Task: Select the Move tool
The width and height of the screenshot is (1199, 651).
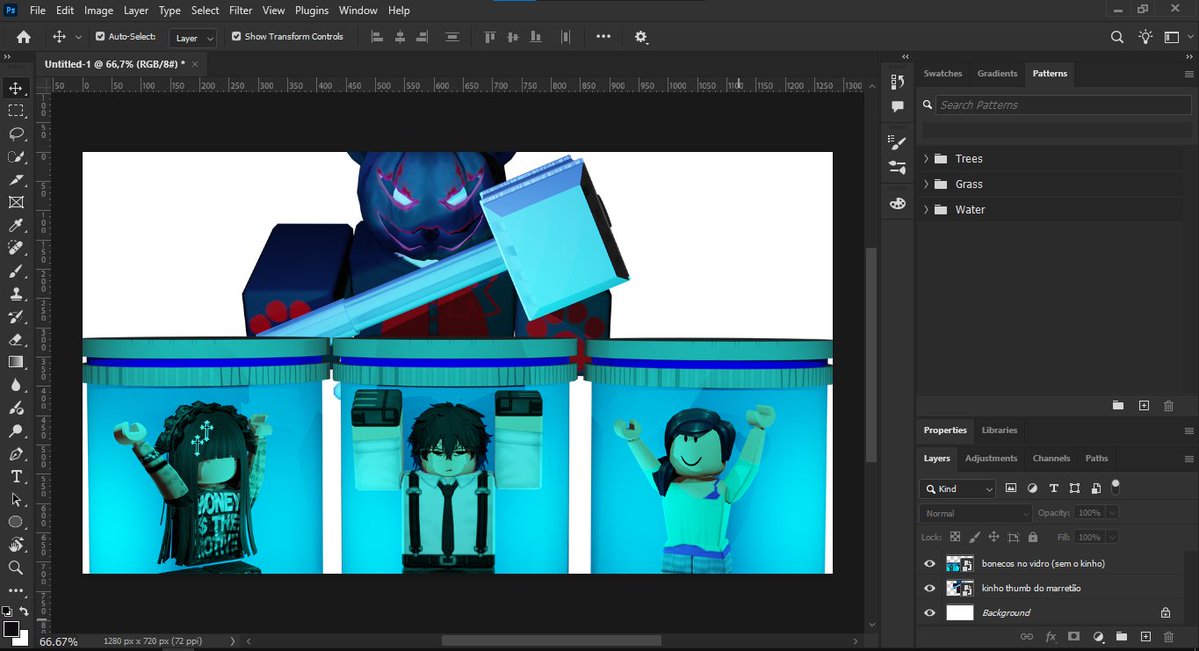Action: point(16,88)
